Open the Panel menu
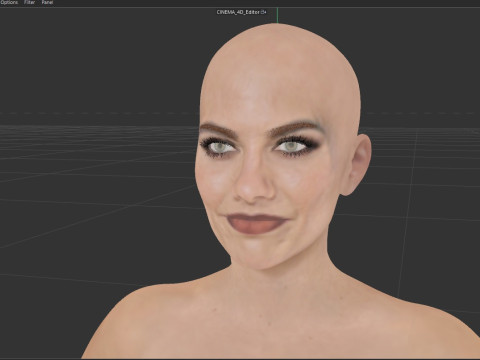 click(x=47, y=2)
